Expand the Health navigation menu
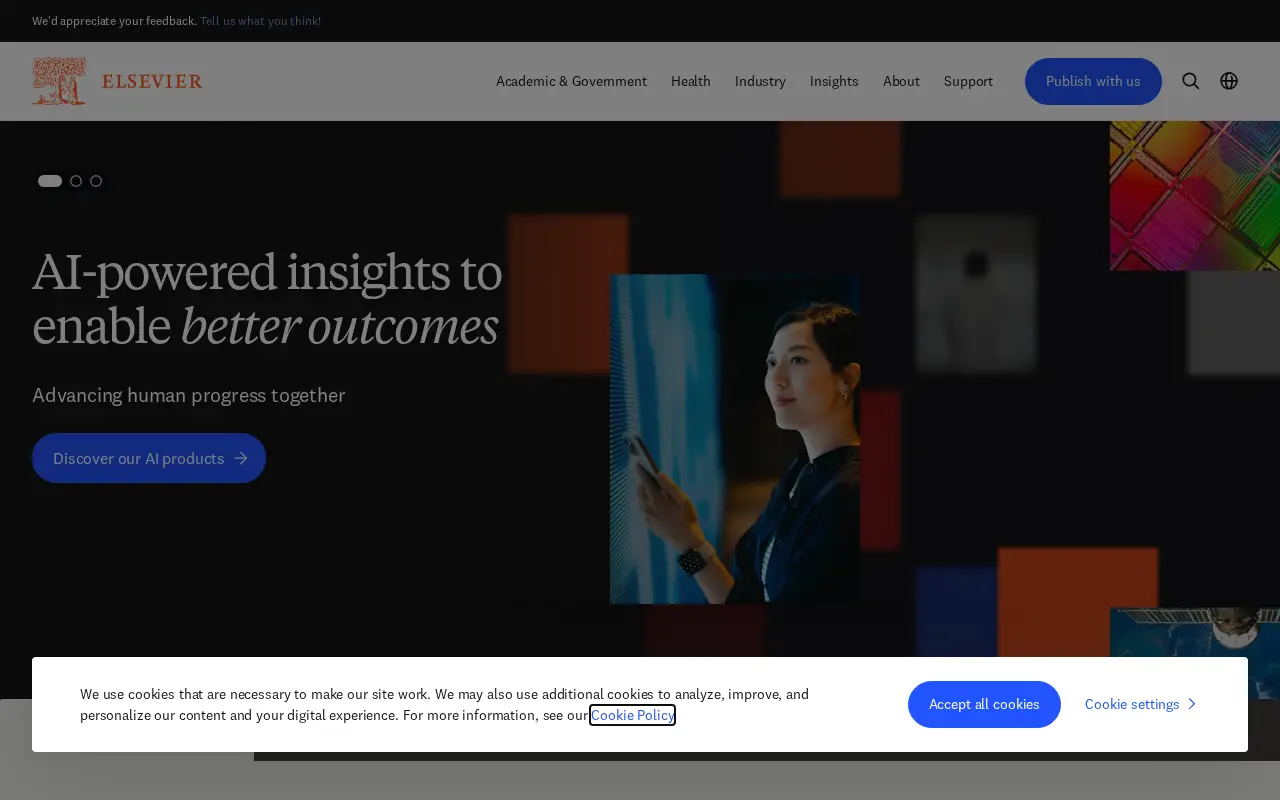This screenshot has height=800, width=1280. (x=691, y=81)
